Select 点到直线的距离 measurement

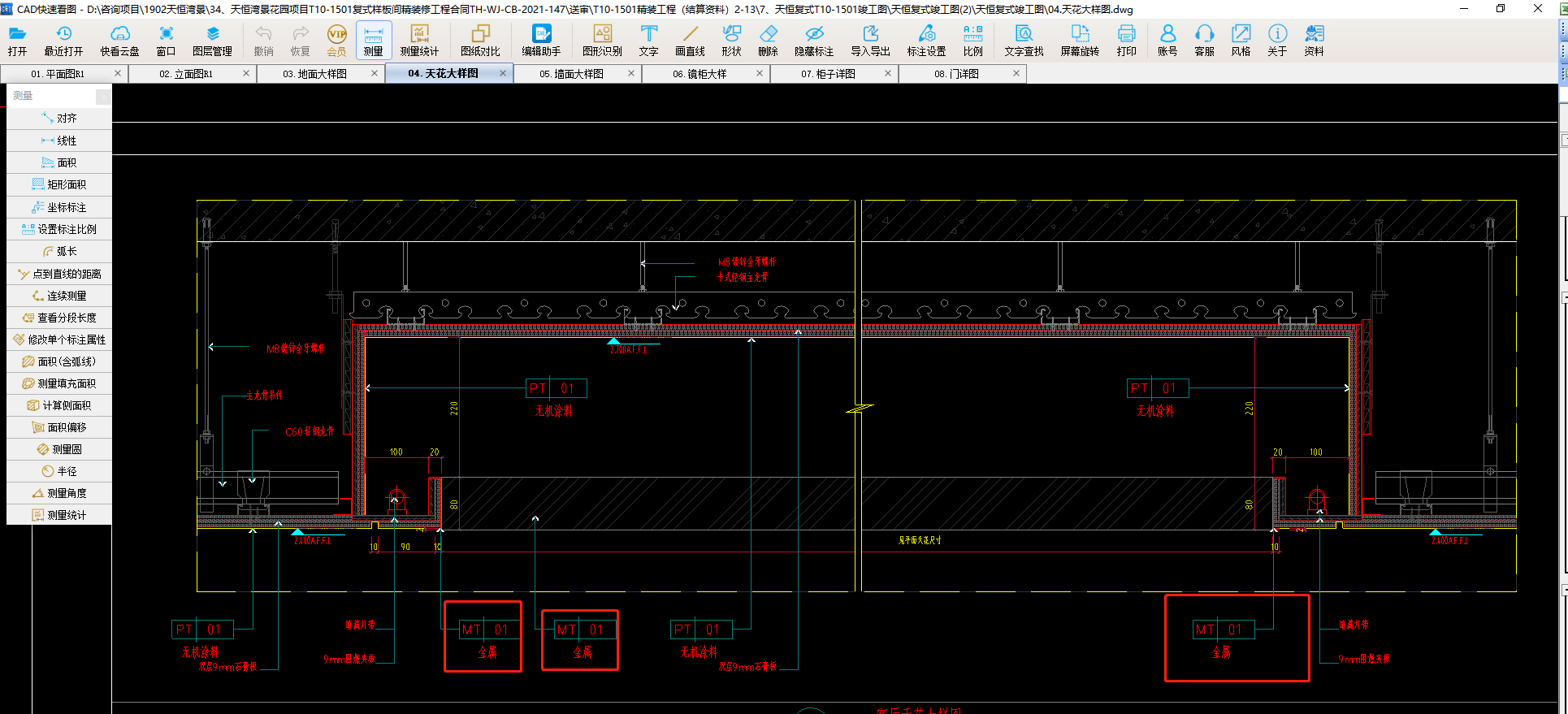point(58,274)
